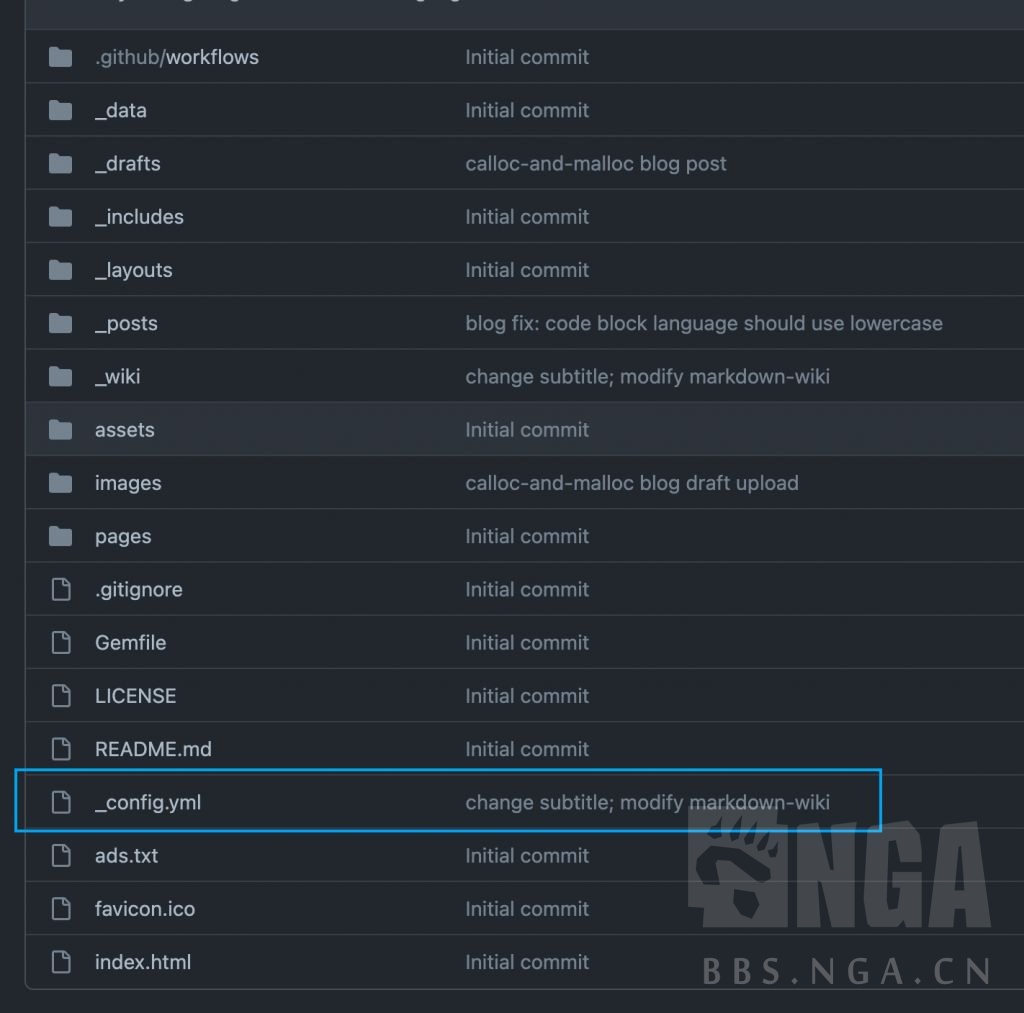Open the pages folder
Image resolution: width=1024 pixels, height=1013 pixels.
(x=122, y=536)
